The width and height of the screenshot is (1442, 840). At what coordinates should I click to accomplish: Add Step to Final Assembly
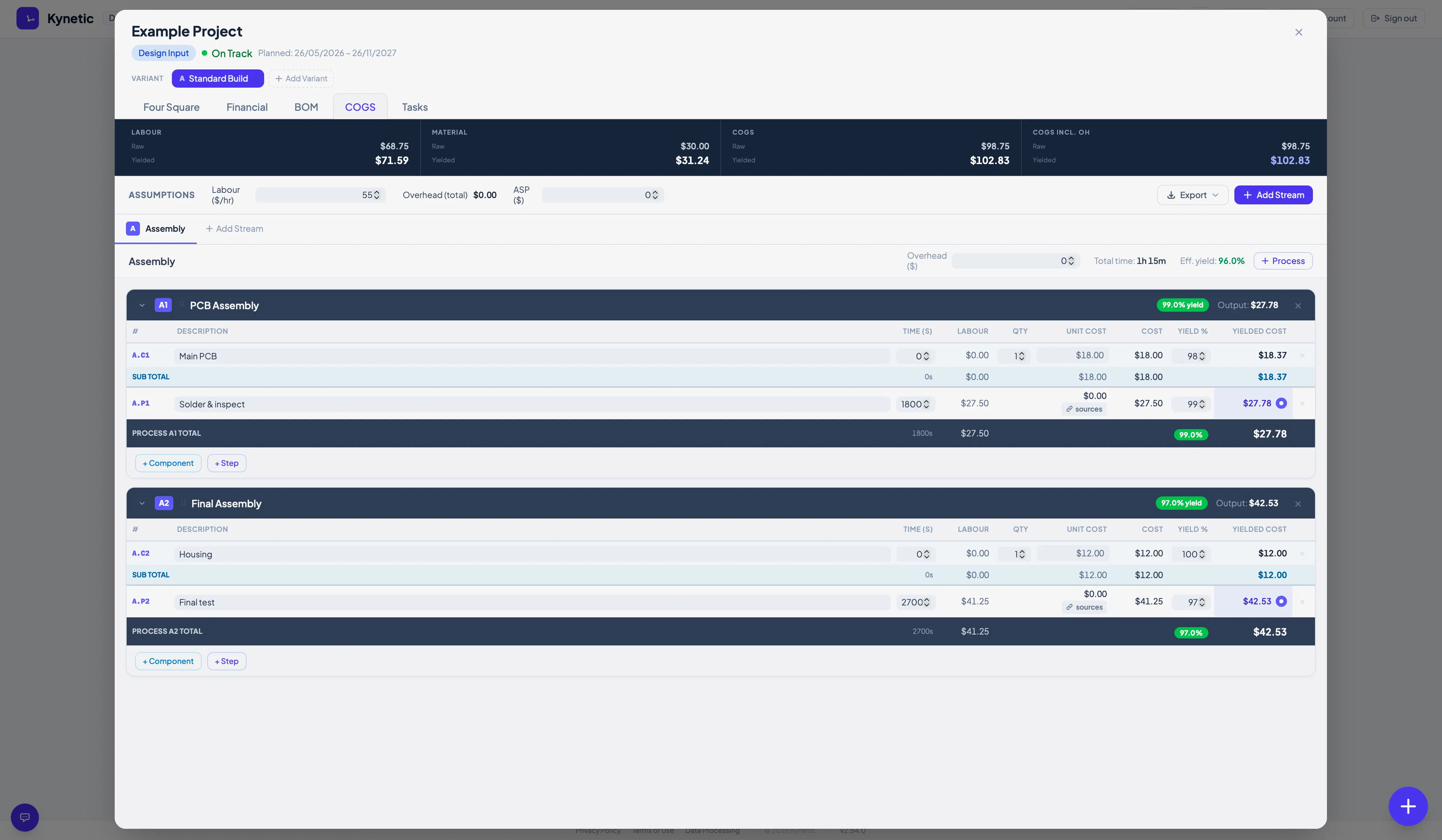tap(227, 661)
